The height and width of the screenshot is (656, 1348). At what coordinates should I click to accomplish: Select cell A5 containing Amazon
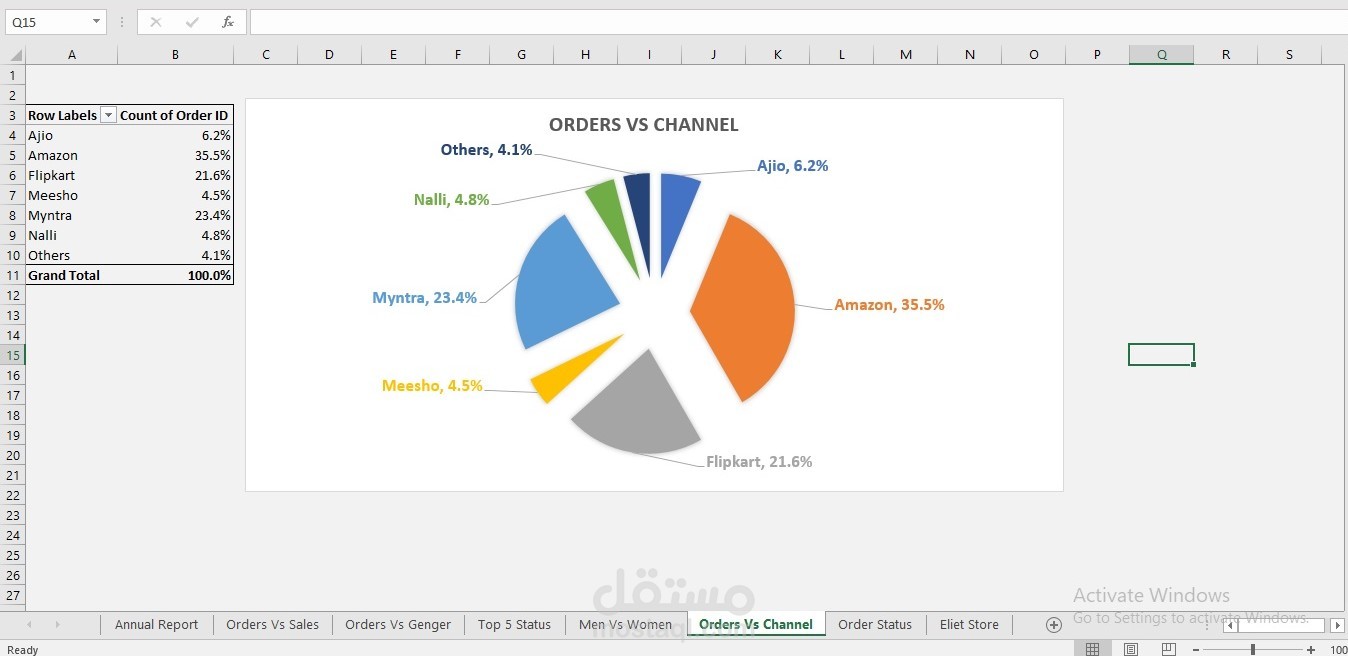(x=71, y=155)
